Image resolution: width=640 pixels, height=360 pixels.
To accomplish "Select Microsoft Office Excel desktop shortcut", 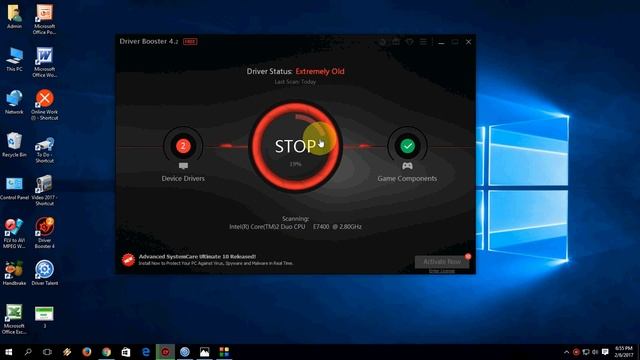I will pos(14,319).
